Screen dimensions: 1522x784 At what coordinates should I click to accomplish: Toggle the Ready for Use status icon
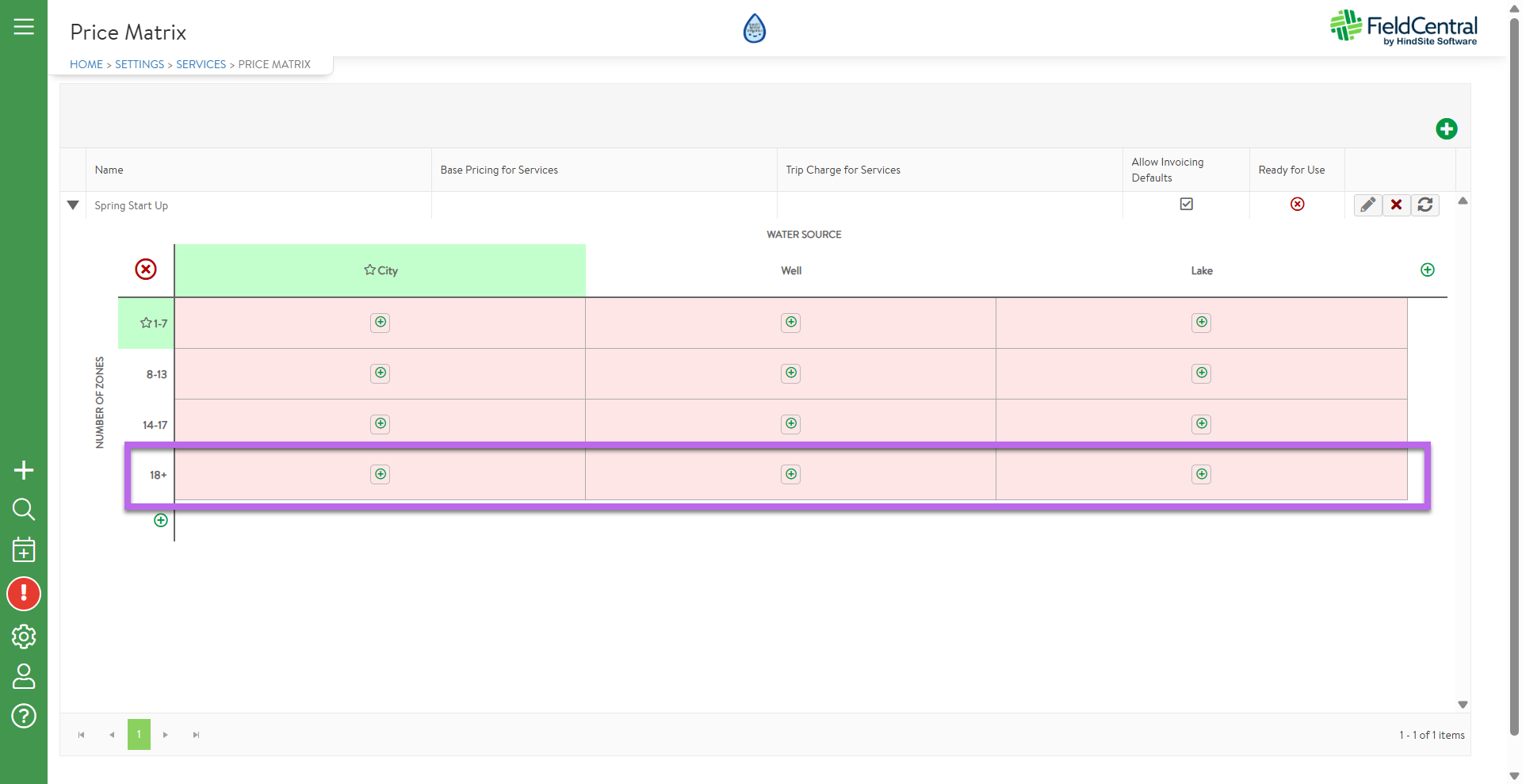[x=1297, y=205]
